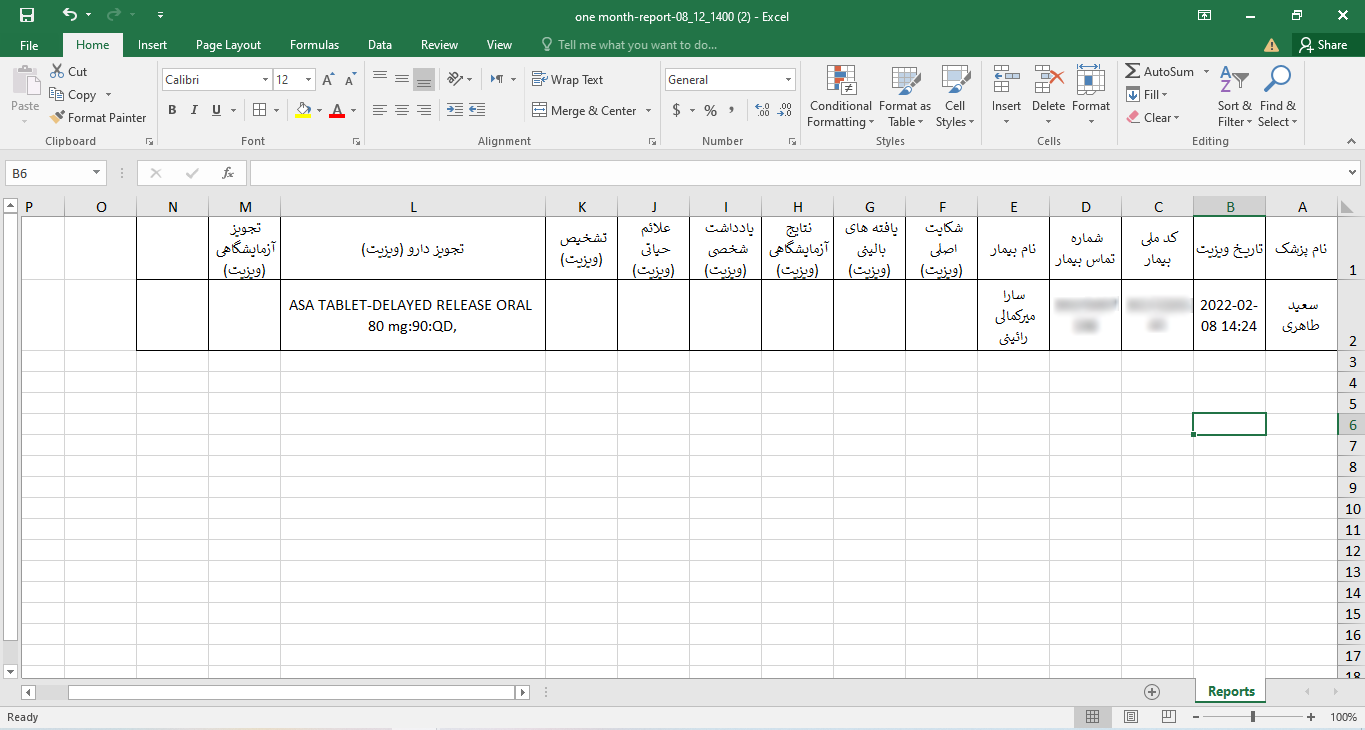Open the font size dropdown

click(309, 80)
